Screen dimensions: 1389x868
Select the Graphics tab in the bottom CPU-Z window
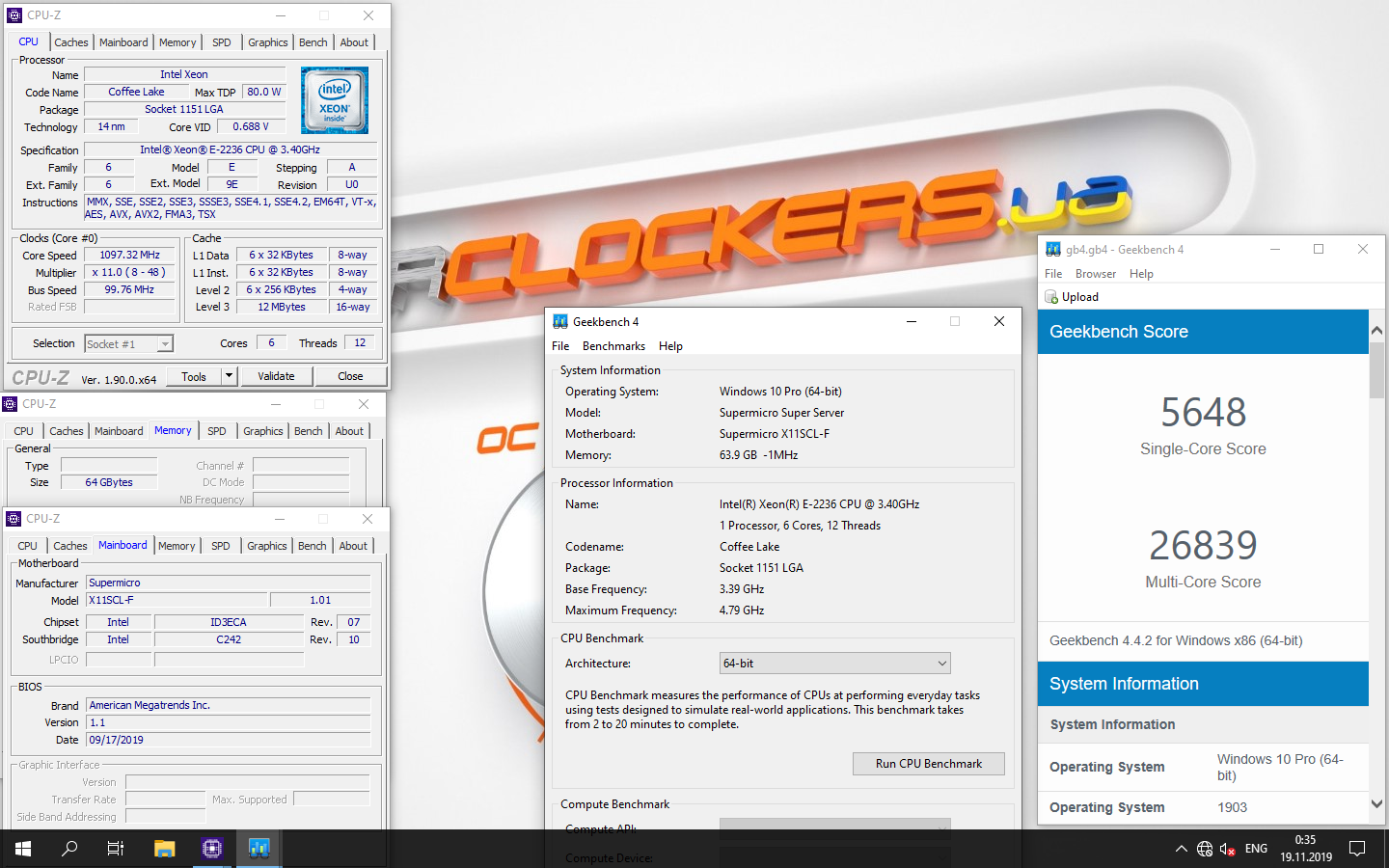[267, 546]
